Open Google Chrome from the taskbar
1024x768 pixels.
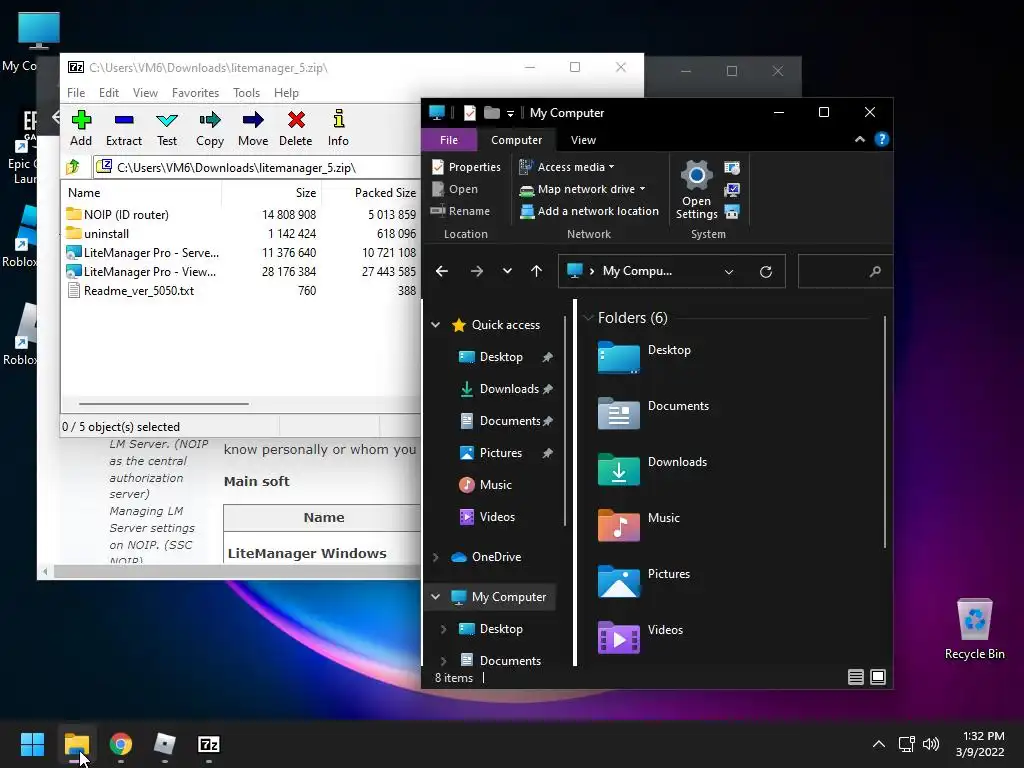pyautogui.click(x=121, y=744)
